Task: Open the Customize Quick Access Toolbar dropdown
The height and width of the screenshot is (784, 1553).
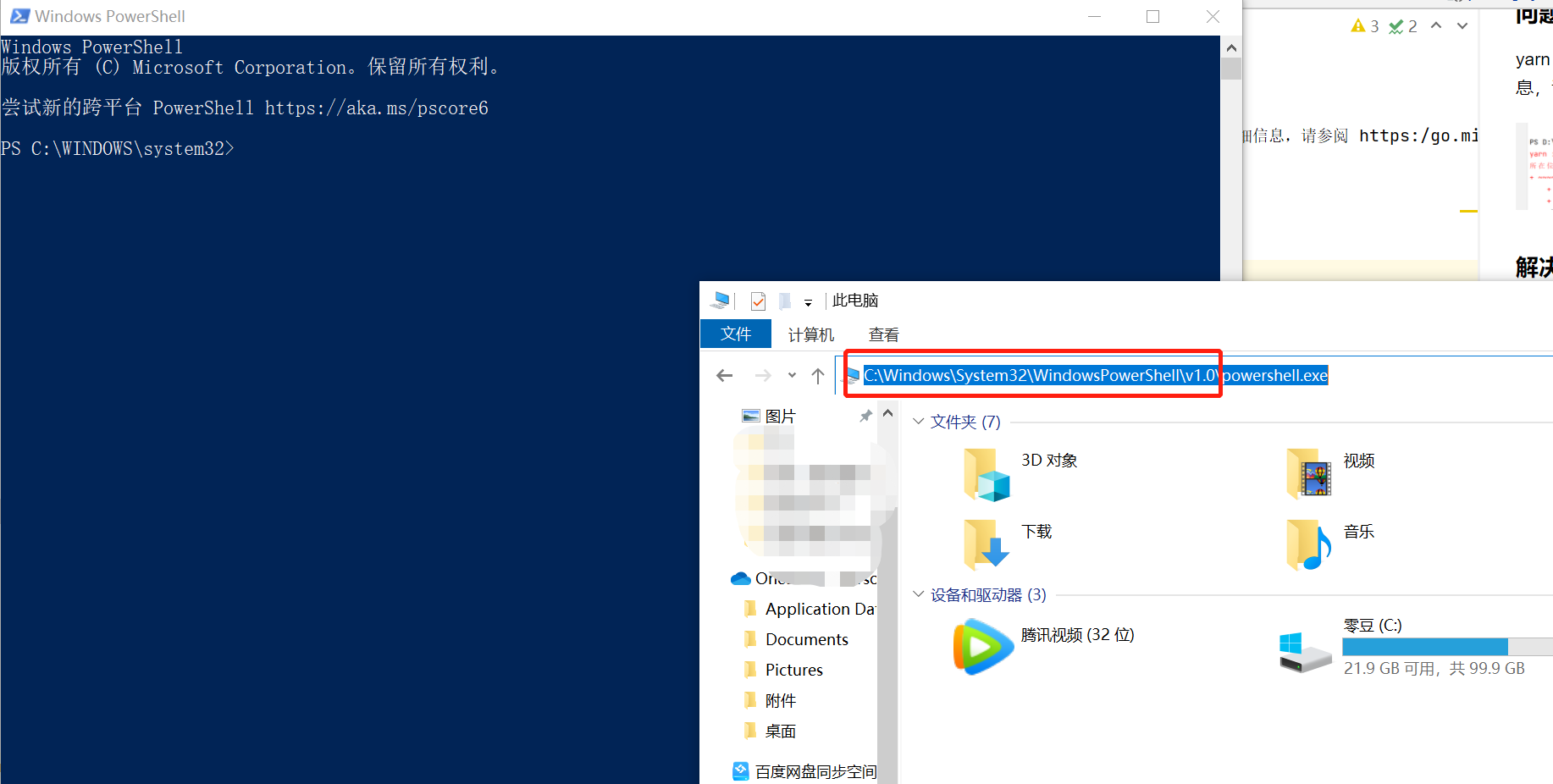Action: [808, 302]
